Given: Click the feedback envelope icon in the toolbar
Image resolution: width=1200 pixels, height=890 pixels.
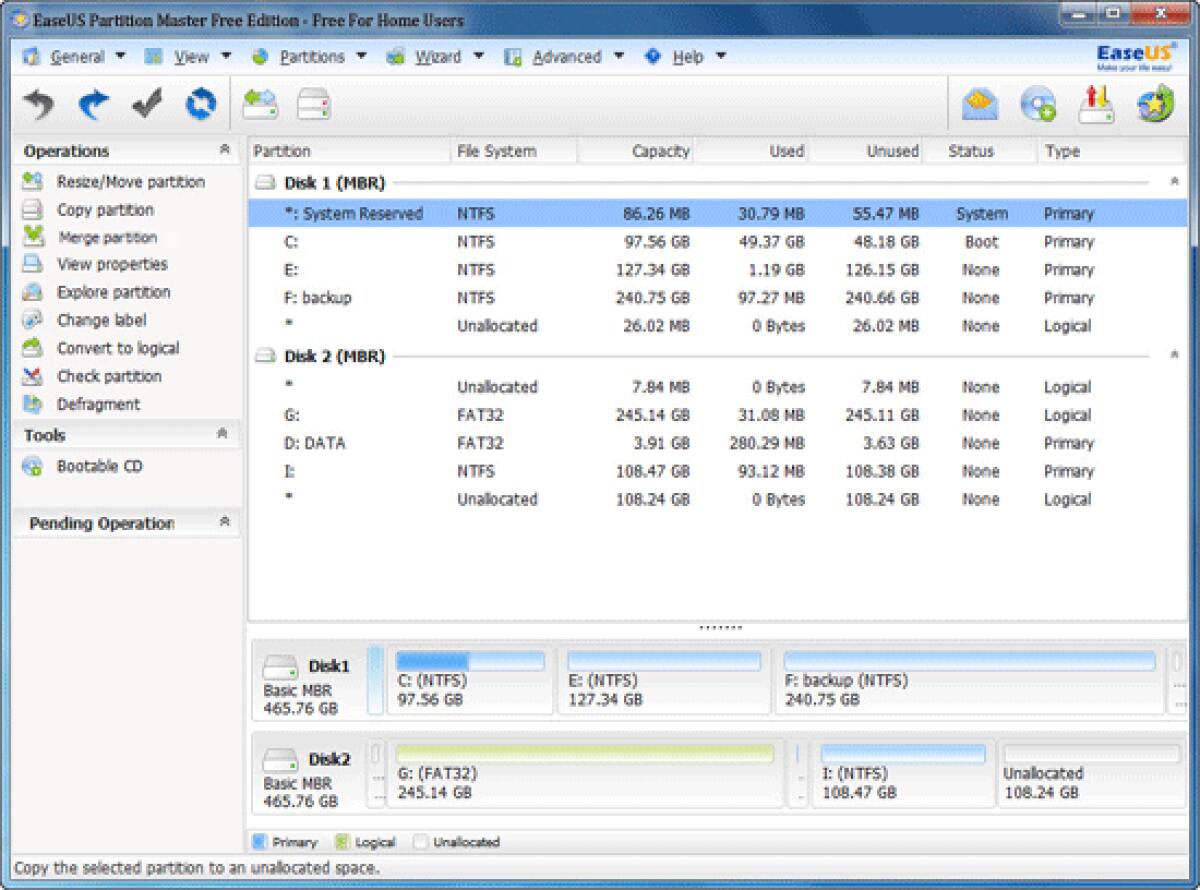Looking at the screenshot, I should (979, 103).
